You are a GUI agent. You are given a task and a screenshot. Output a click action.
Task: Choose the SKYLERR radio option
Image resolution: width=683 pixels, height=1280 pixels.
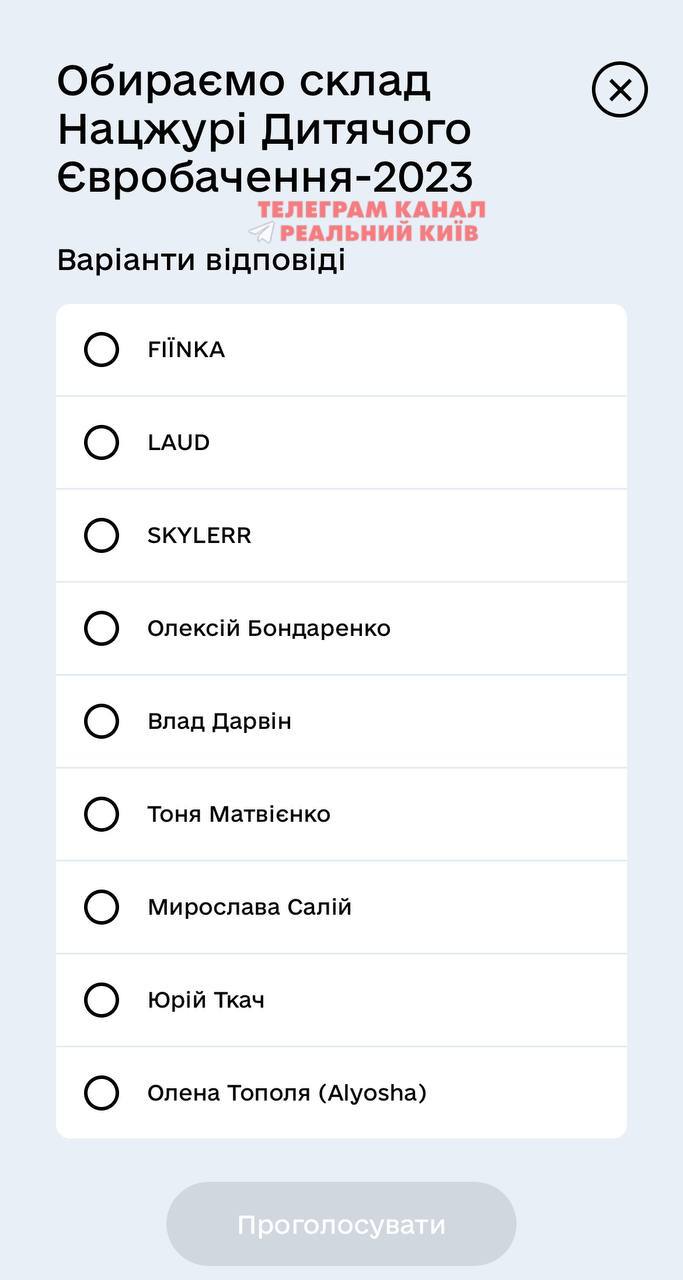click(x=101, y=535)
